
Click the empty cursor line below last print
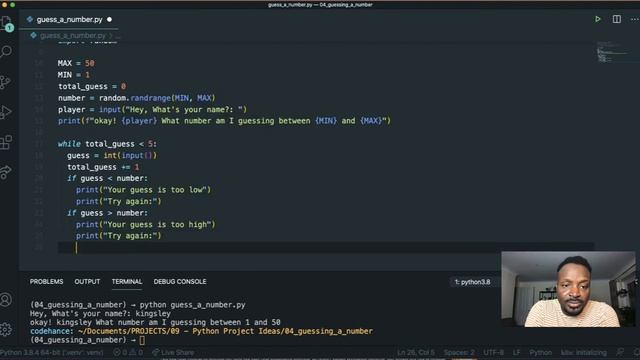326,247
